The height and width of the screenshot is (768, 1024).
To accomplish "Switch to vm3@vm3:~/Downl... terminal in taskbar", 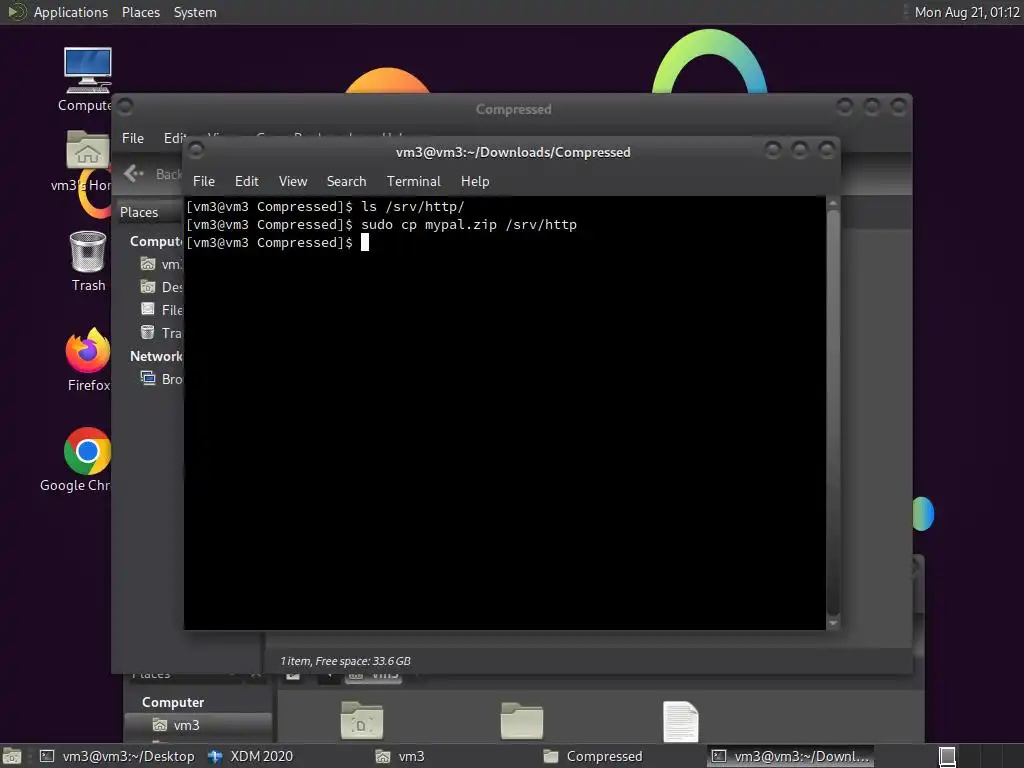I will coord(791,756).
